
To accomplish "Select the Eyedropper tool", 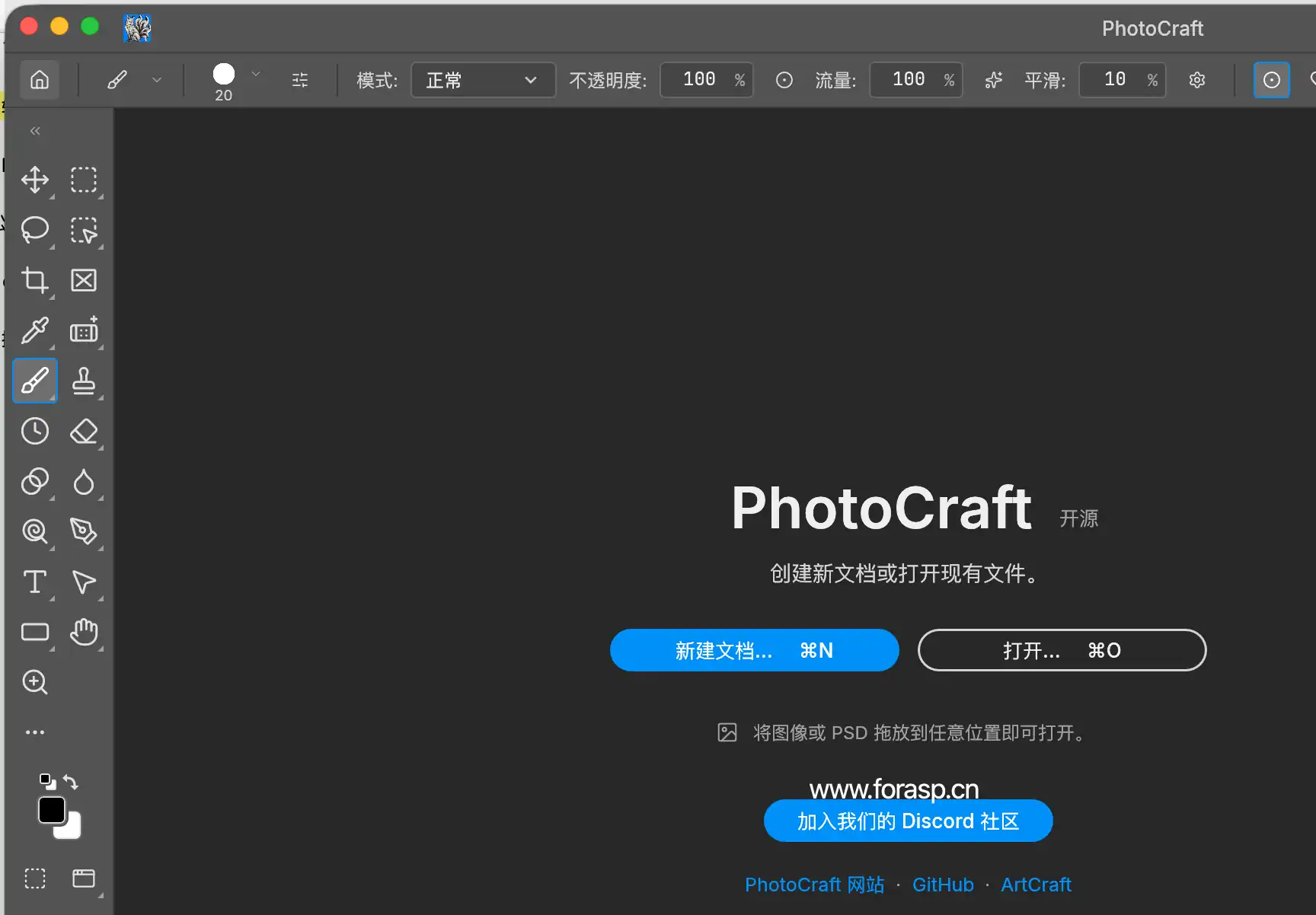I will click(x=35, y=330).
